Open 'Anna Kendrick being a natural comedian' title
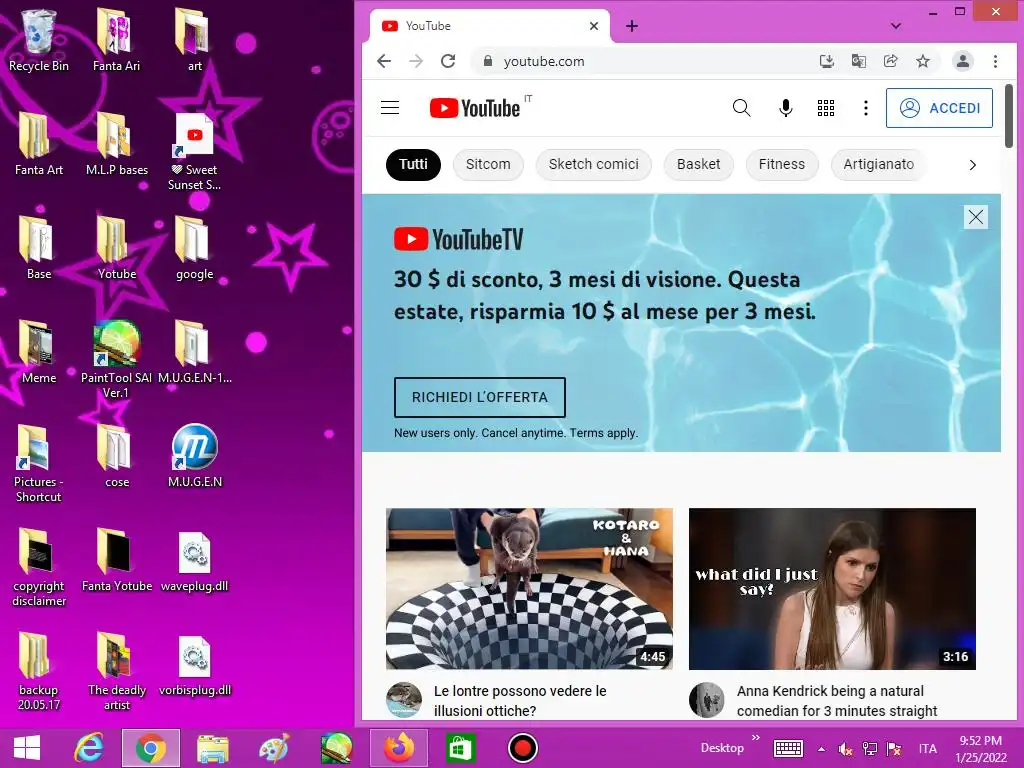The height and width of the screenshot is (768, 1024). (837, 701)
